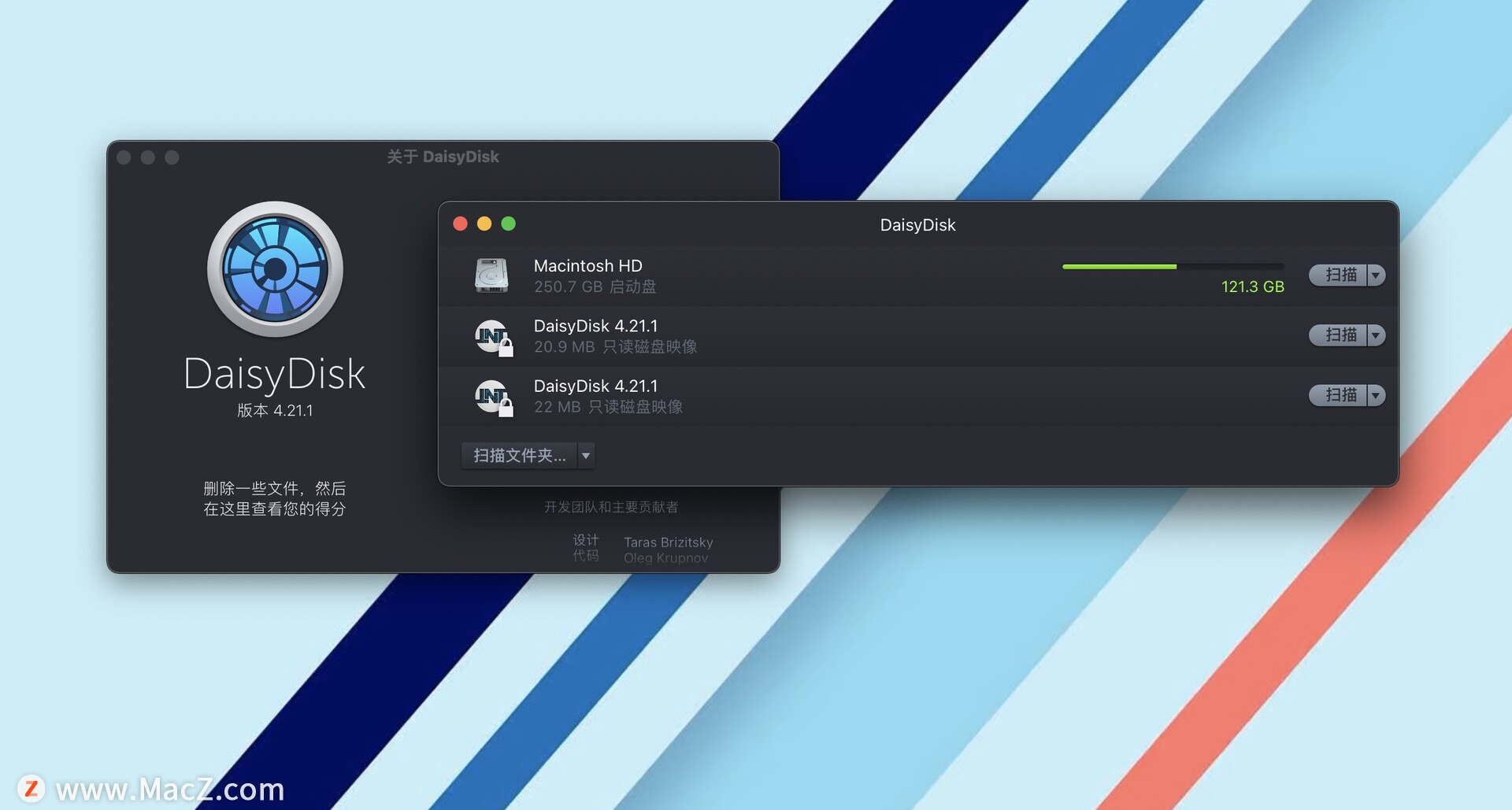
Task: Open scan options dropdown for Macintosh HD
Action: coord(1376,275)
